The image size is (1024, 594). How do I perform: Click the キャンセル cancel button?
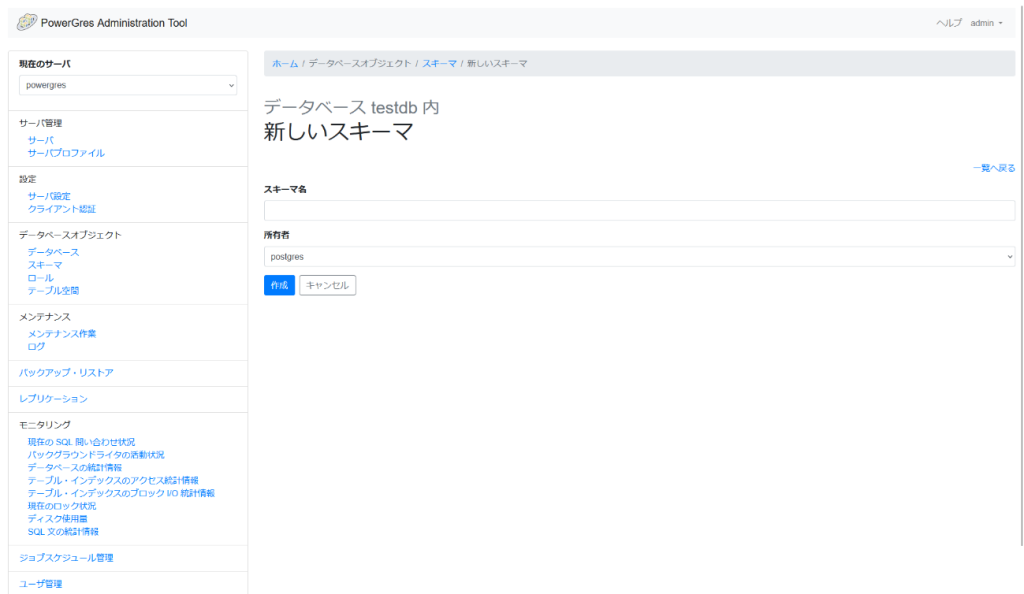(327, 285)
